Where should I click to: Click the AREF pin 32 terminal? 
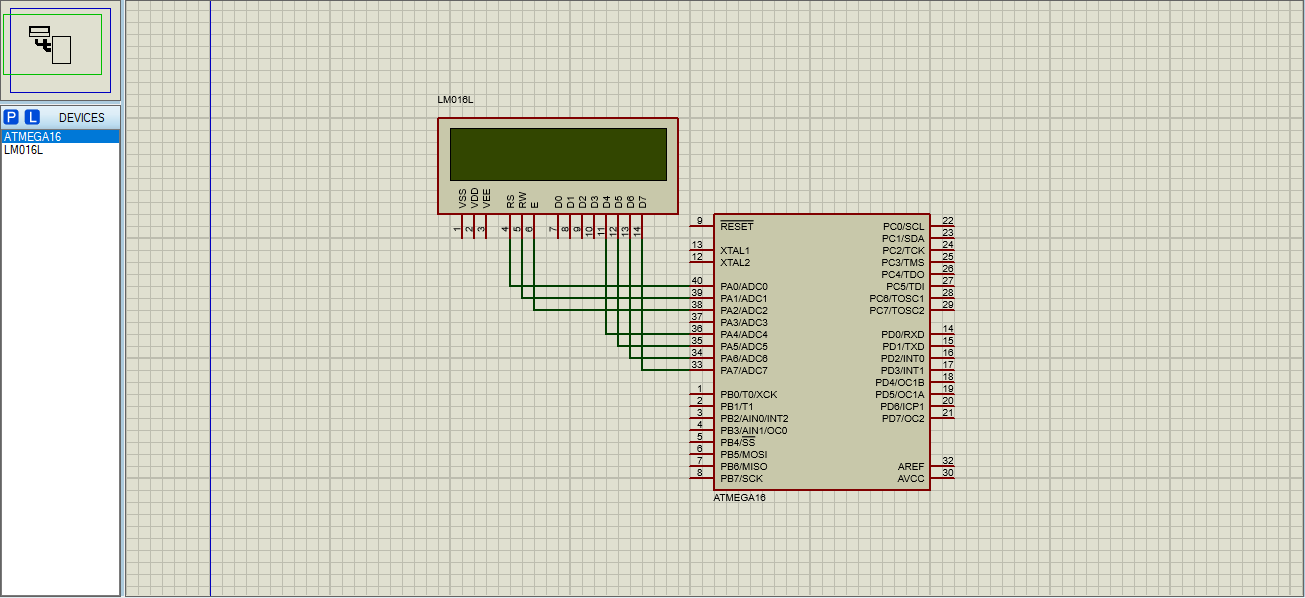[x=943, y=467]
